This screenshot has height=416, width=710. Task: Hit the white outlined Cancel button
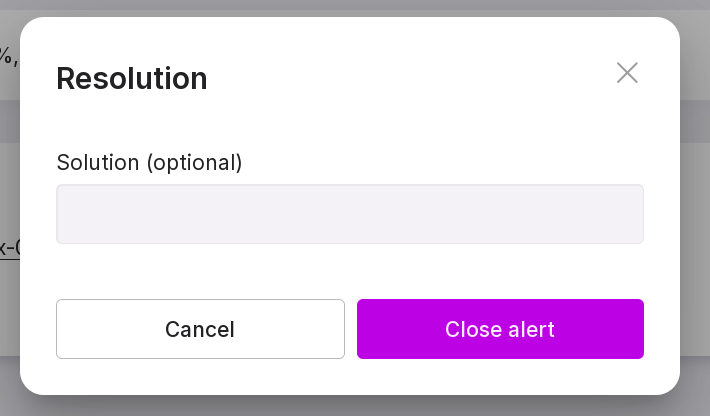coord(200,329)
